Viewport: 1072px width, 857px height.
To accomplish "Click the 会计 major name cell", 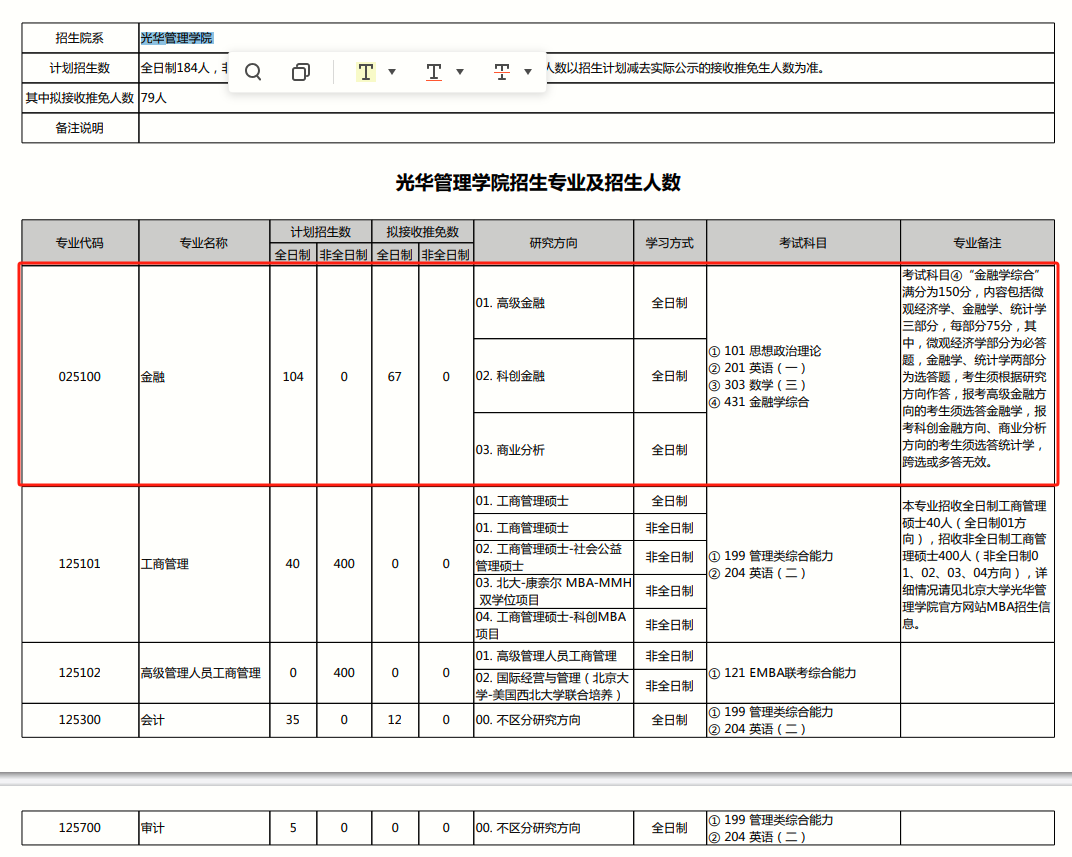I will pos(204,720).
